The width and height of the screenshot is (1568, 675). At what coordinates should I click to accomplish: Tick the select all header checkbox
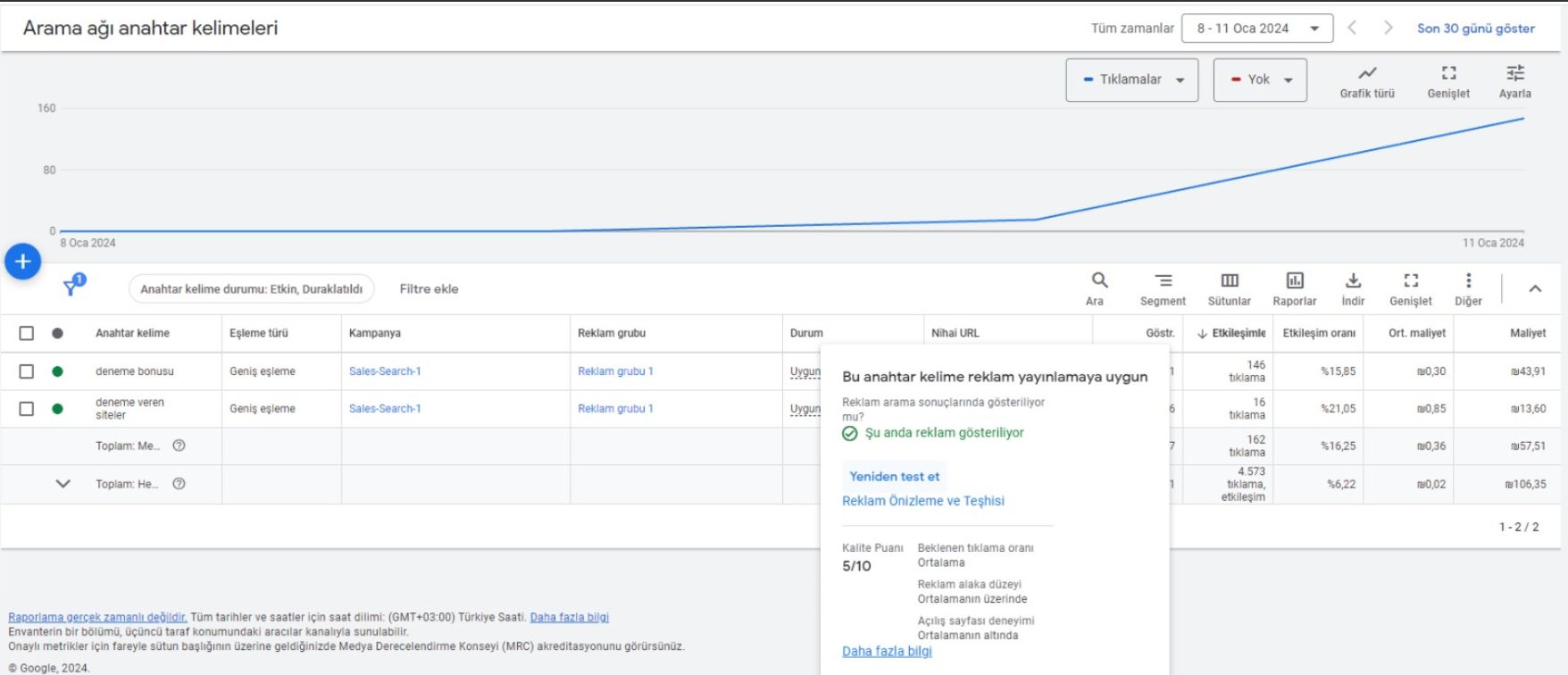[x=27, y=333]
